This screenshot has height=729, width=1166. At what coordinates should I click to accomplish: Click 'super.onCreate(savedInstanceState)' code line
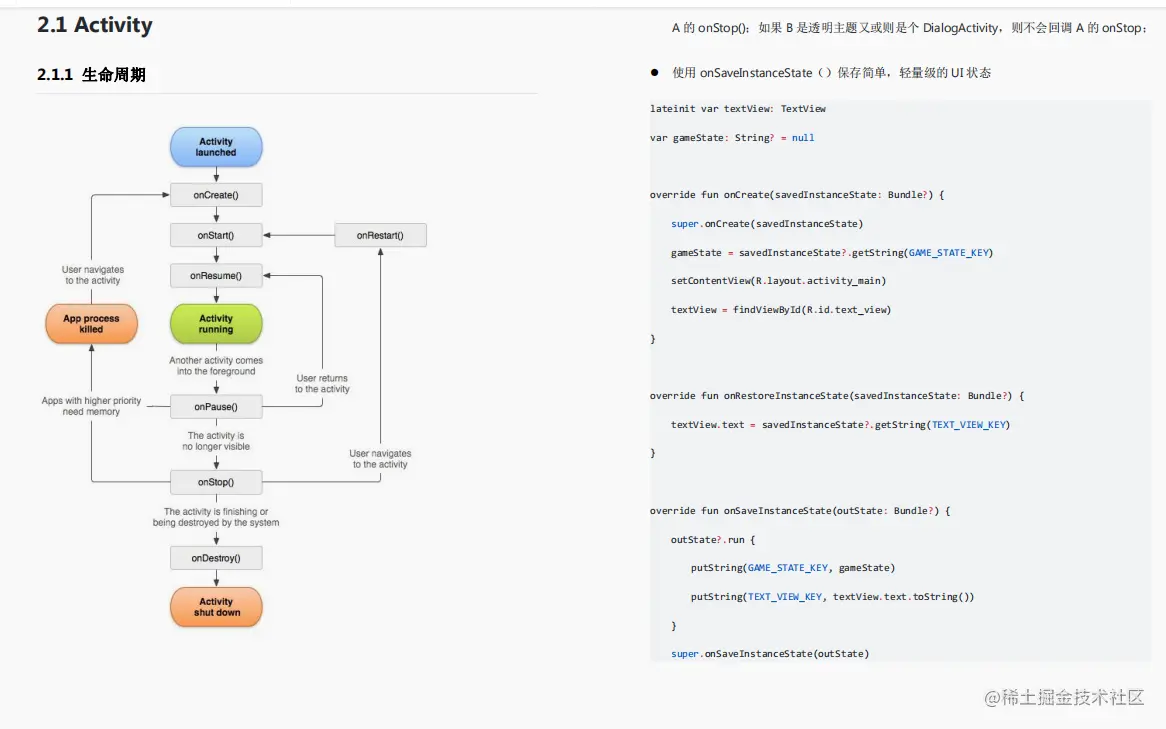(767, 224)
